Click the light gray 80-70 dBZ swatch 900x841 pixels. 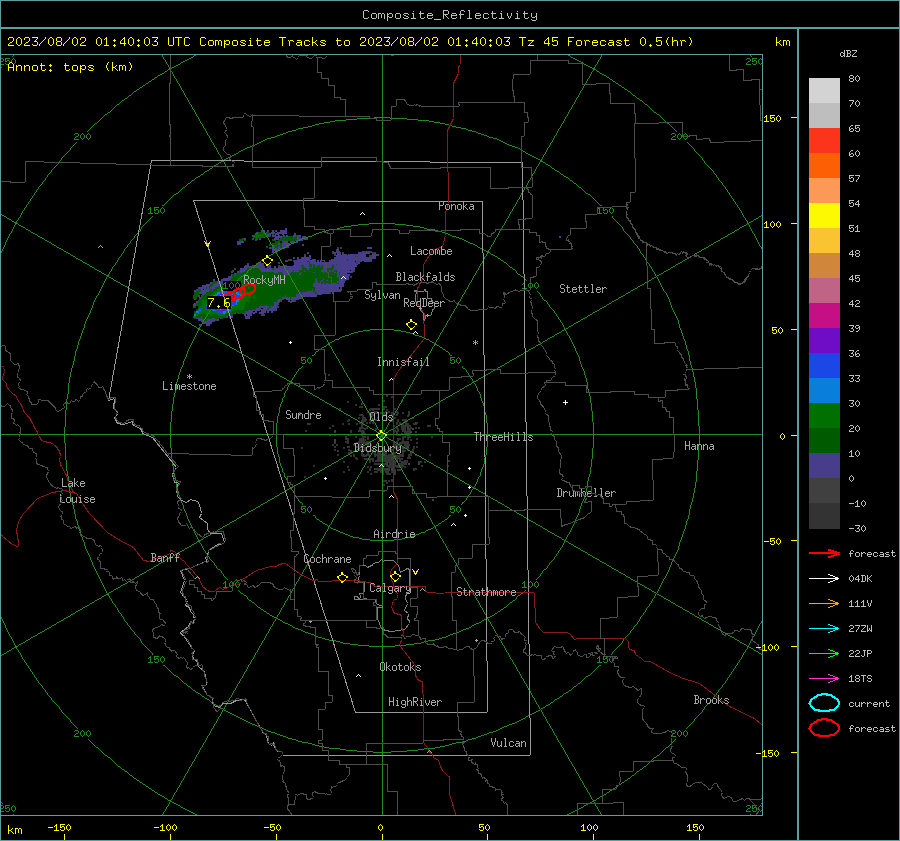point(824,90)
